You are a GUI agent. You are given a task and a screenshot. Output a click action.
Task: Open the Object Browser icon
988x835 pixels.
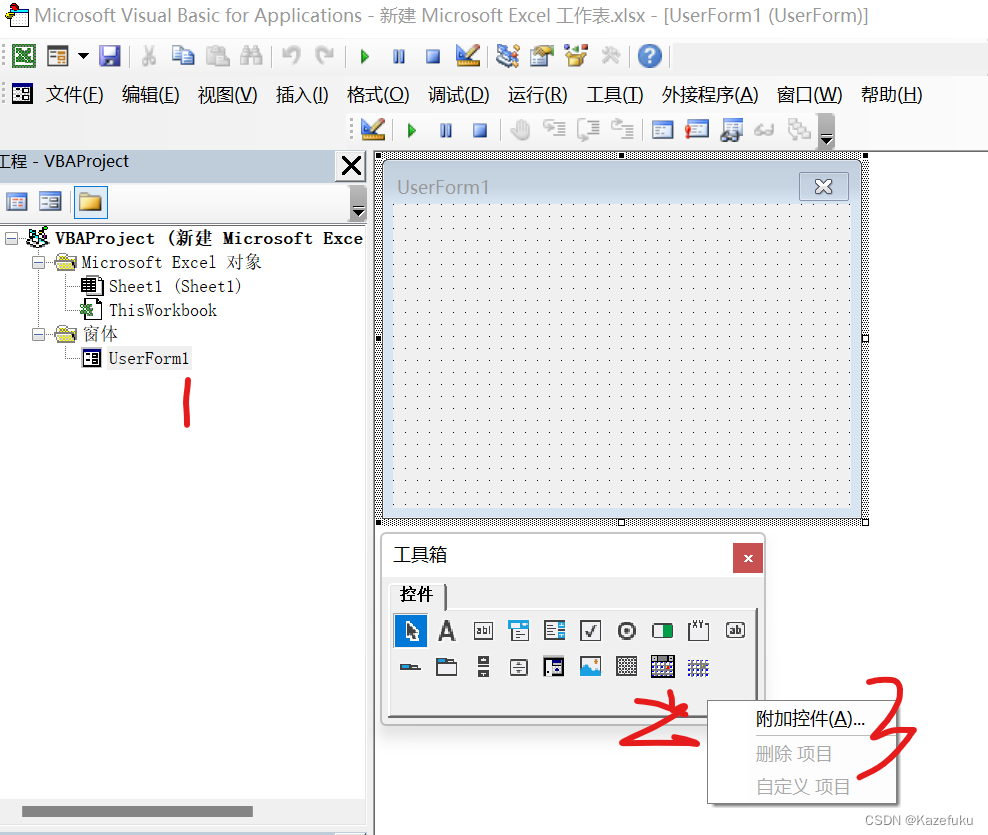(x=576, y=56)
